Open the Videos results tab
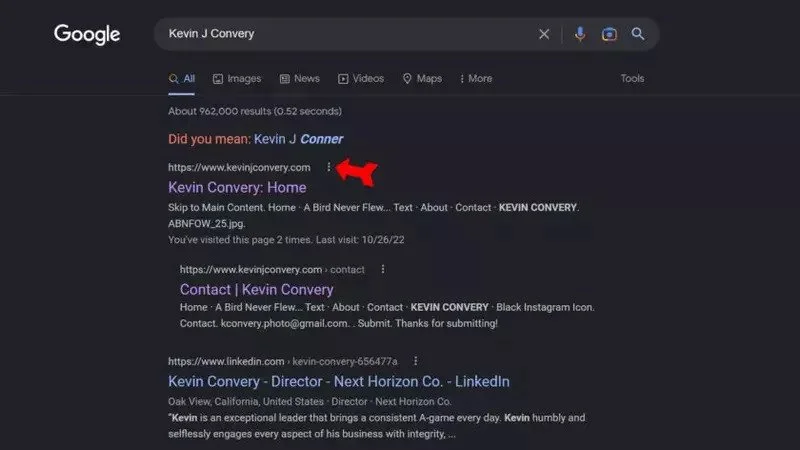The width and height of the screenshot is (800, 450). (x=360, y=79)
